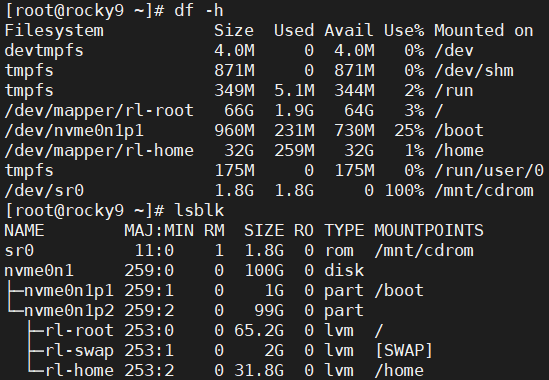Screen dimensions: 549x380
Task: Click the 'rl-swap' volume in lsblk tree
Action: point(79,351)
